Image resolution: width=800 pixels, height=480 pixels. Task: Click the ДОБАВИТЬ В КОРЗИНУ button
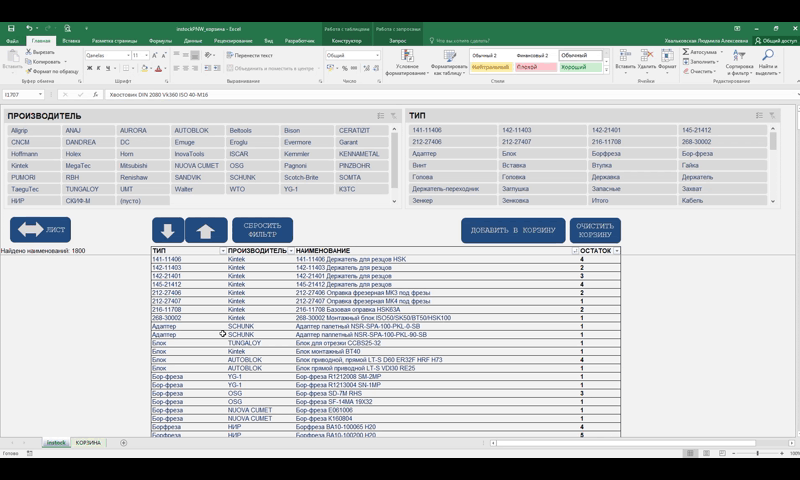tap(513, 231)
